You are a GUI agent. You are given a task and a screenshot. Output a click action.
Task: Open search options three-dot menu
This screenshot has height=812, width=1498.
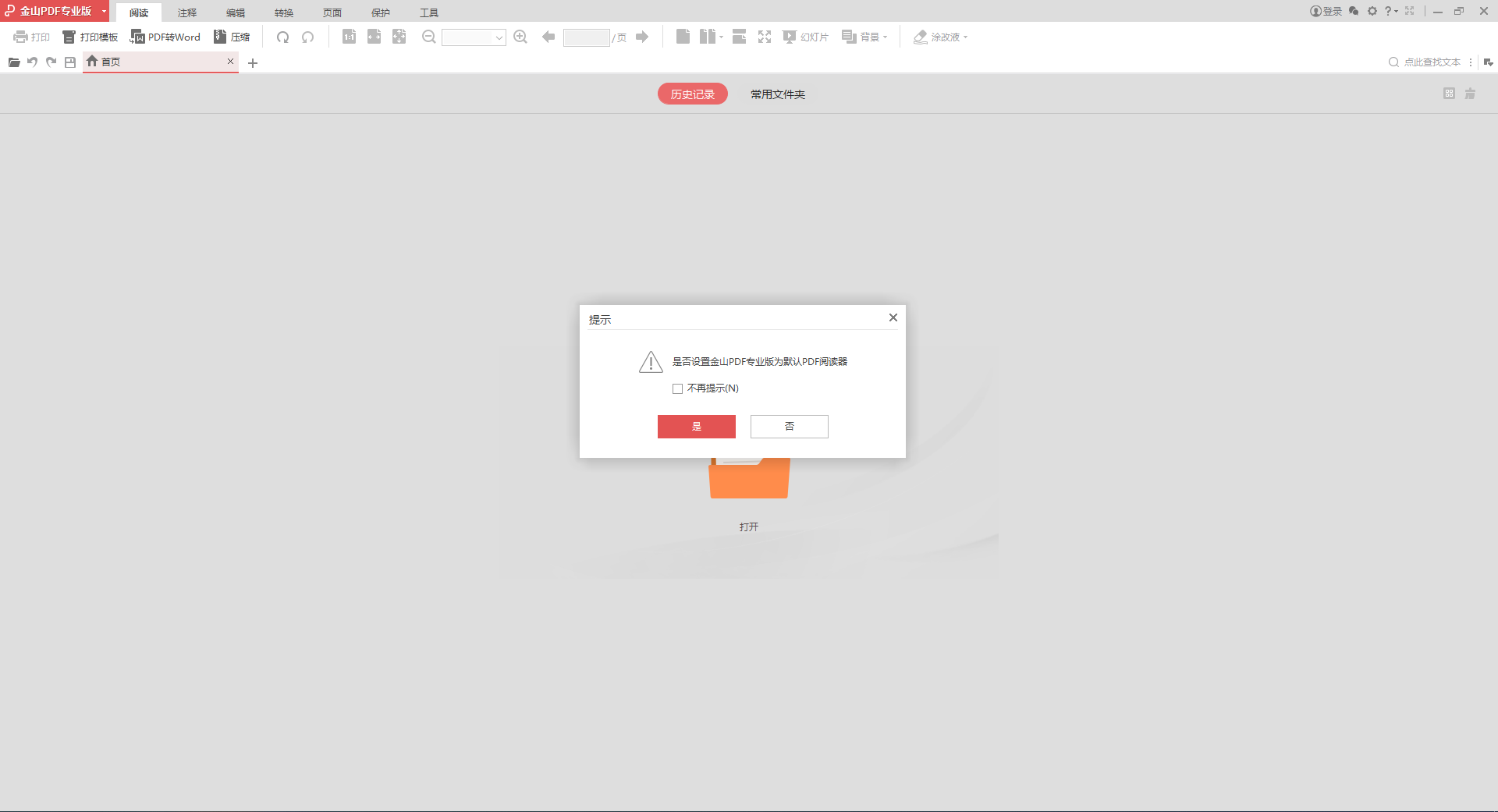point(1471,62)
